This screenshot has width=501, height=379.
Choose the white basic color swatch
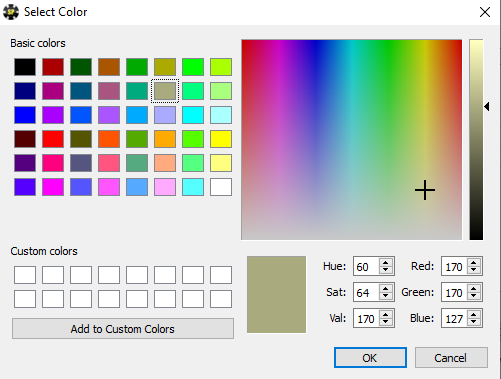pos(221,187)
